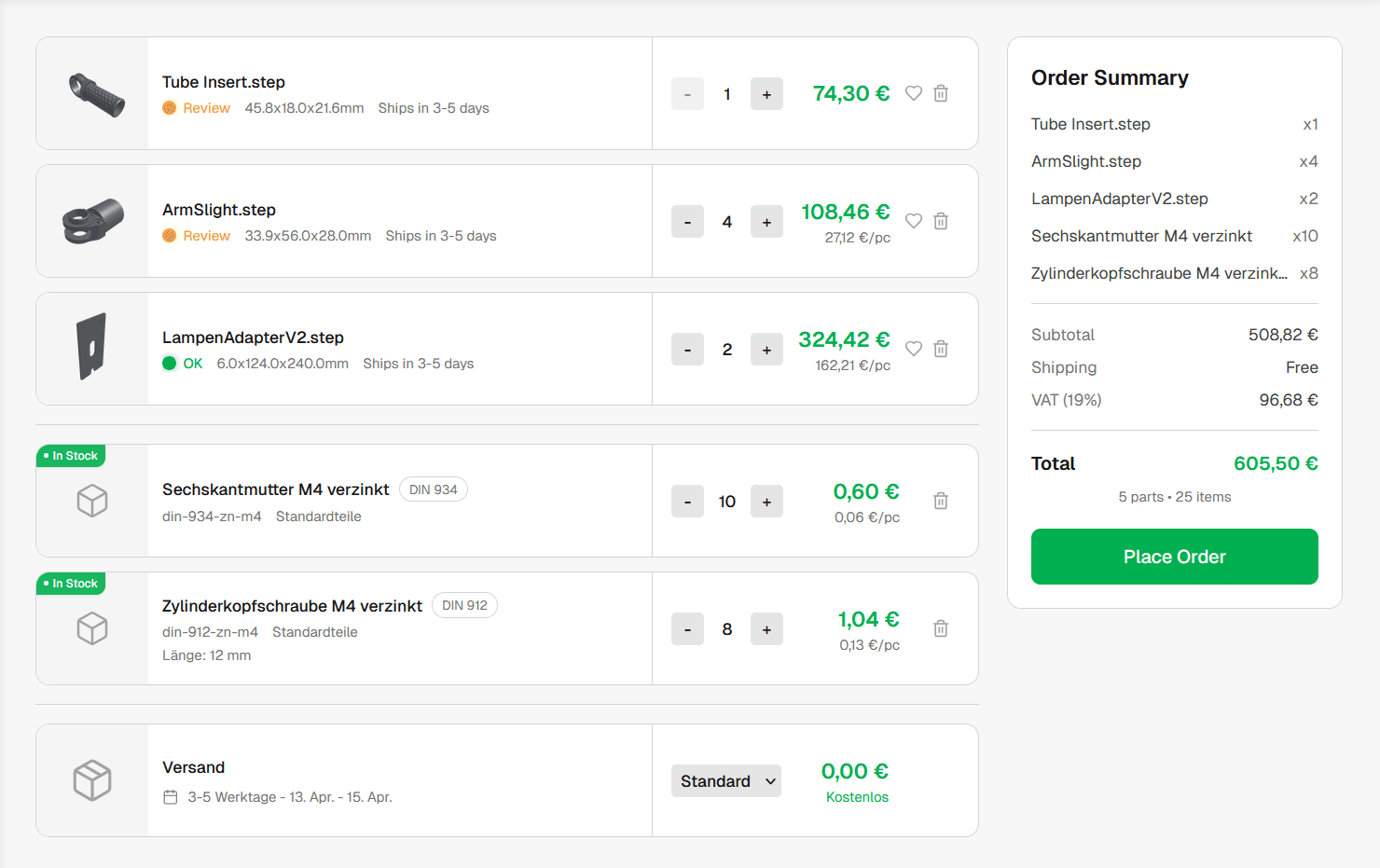Lower Zylinderkopfschraube M4 verzinkt quantity
1380x868 pixels.
click(687, 629)
